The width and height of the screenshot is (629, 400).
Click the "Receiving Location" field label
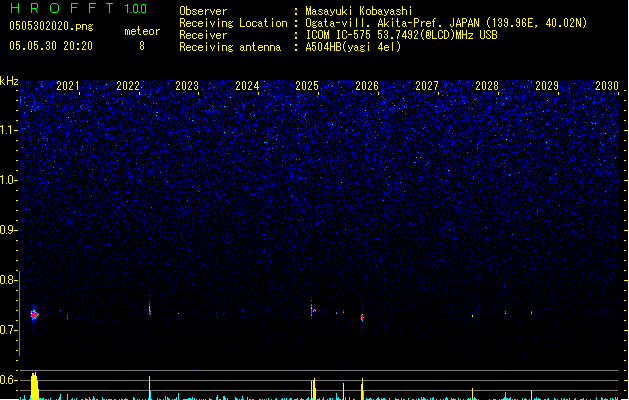(233, 23)
